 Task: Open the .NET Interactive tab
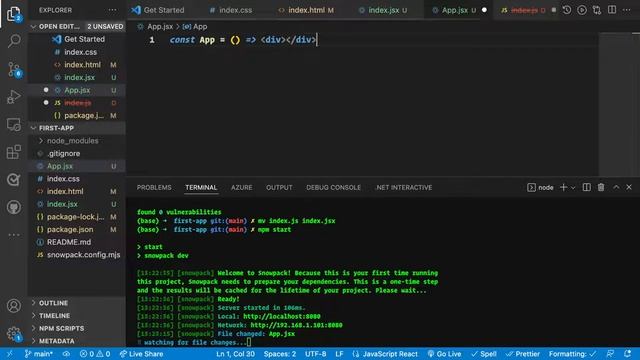[x=404, y=187]
